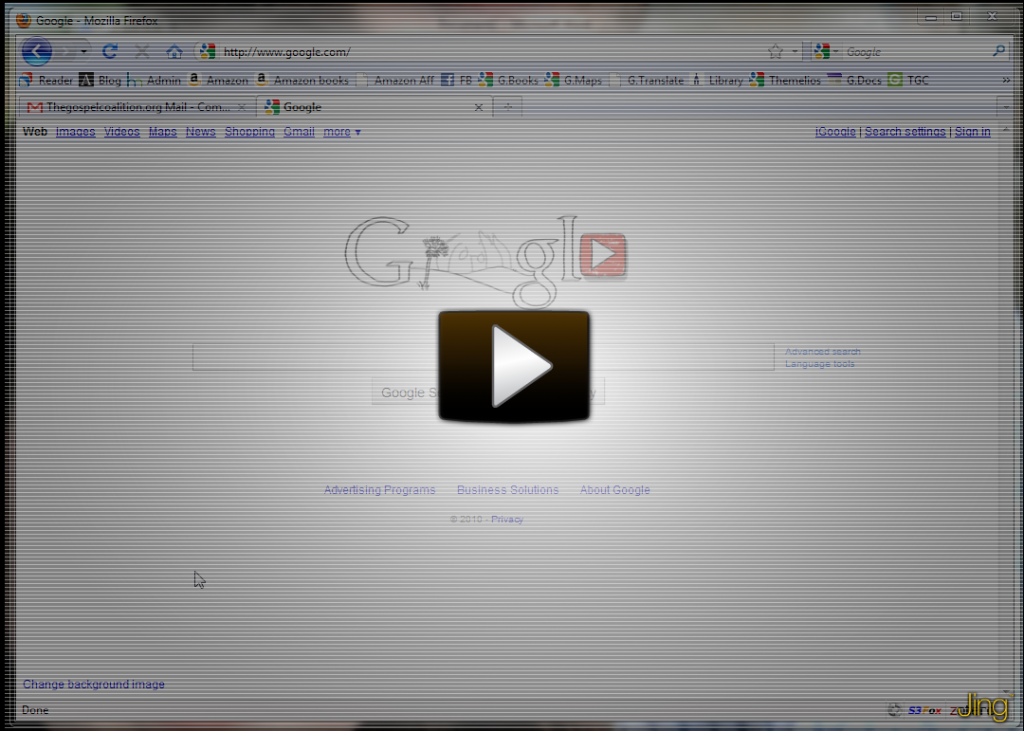The width and height of the screenshot is (1024, 731).
Task: List all tabs dropdown arrow
Action: click(x=1006, y=106)
